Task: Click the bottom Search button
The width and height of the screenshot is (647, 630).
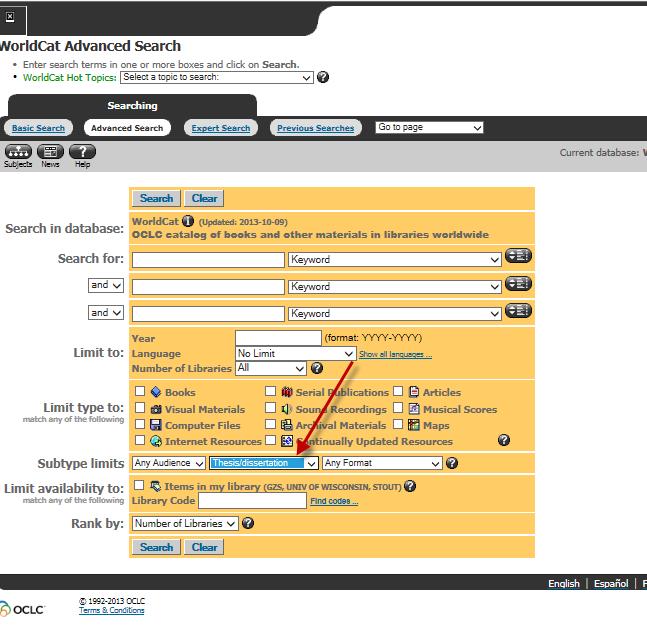Action: click(x=156, y=547)
